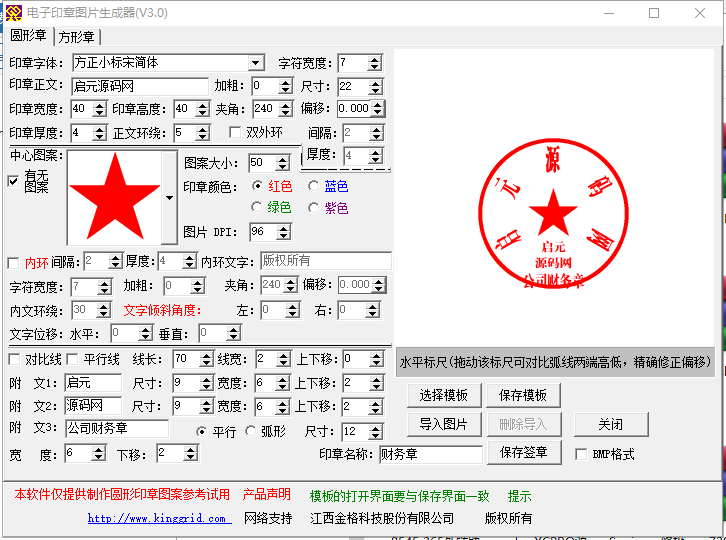Choose the 绿色 green seal color

point(258,208)
